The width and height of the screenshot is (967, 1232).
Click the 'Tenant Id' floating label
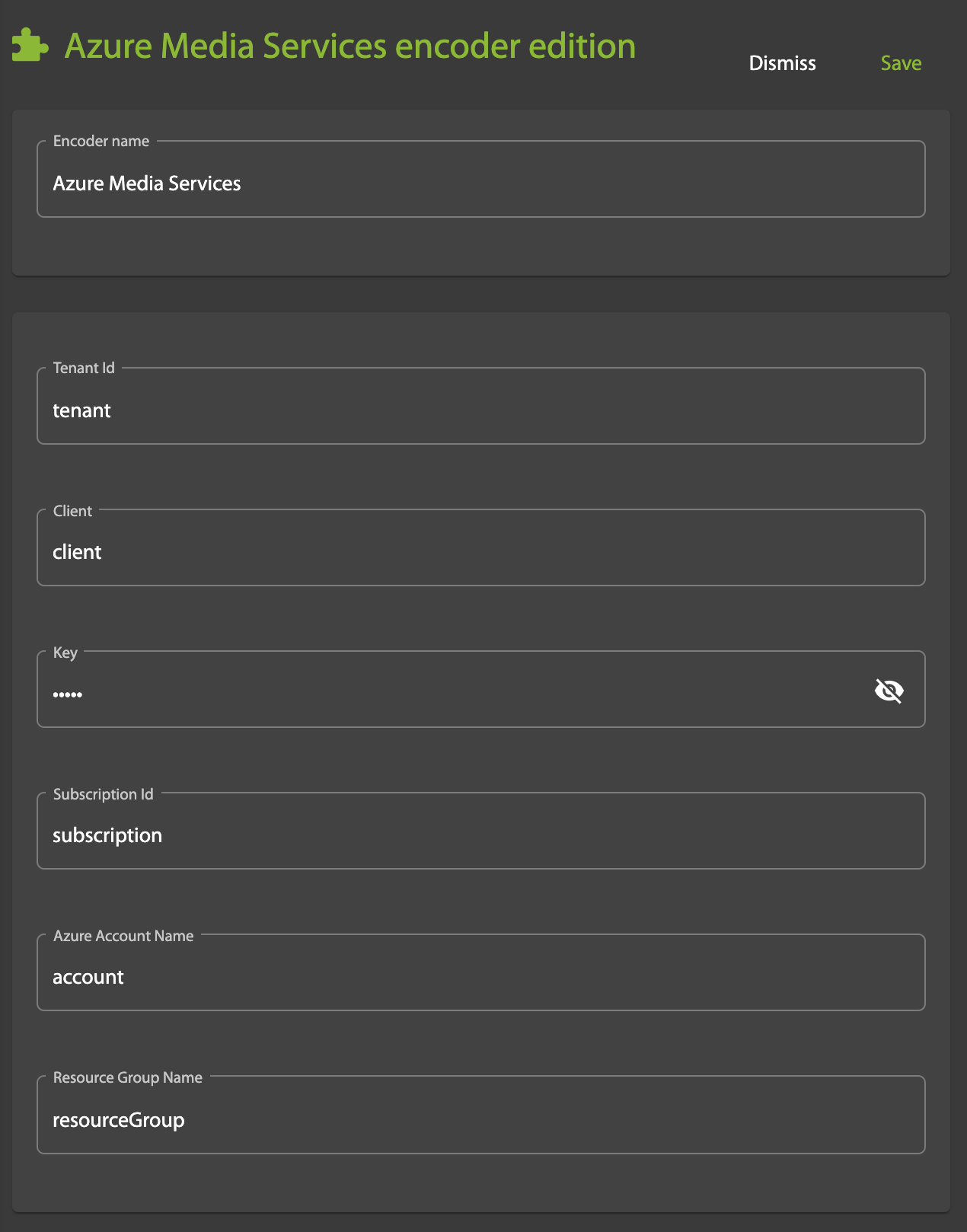(84, 368)
